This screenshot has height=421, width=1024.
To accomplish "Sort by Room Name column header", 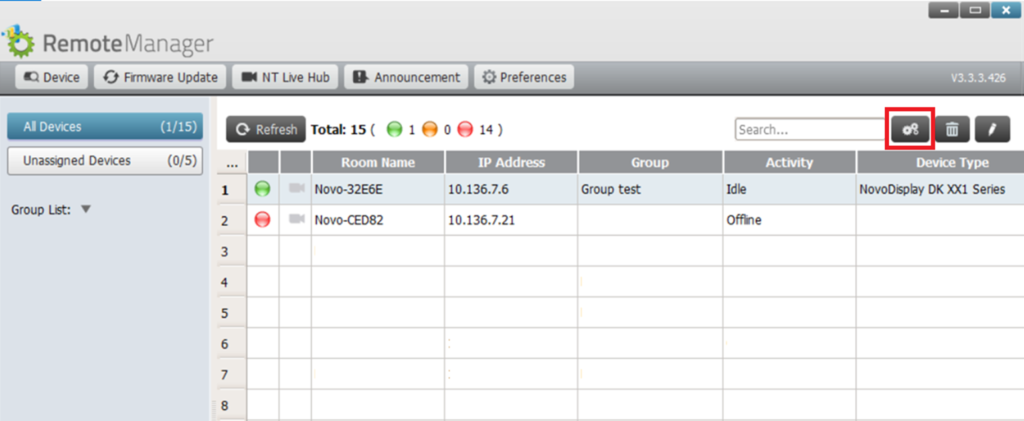I will [x=378, y=163].
